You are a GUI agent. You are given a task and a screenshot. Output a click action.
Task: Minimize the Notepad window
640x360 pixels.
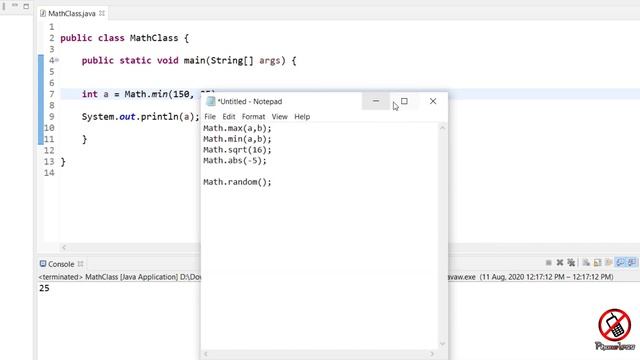[376, 101]
